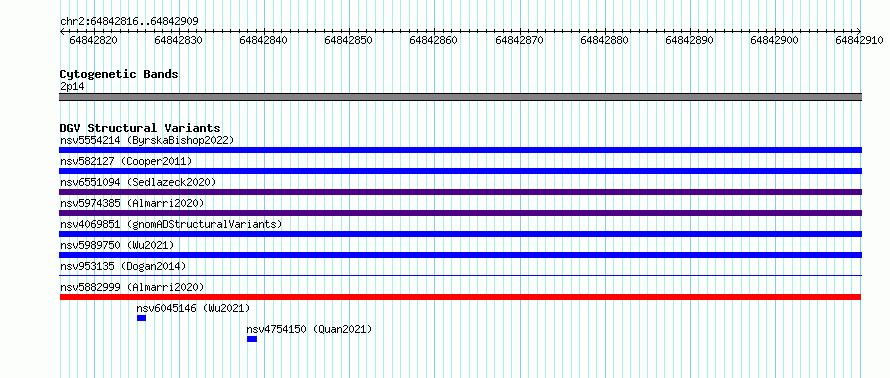Screen dimensions: 890x378
Task: Select the nsv582127 (Cooper2011) label
Action: pyautogui.click(x=126, y=161)
